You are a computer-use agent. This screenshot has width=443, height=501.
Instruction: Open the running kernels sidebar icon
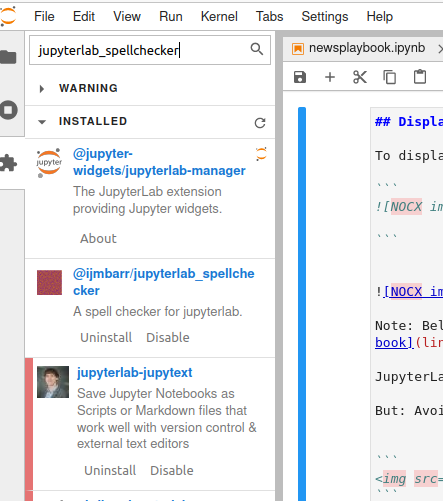[x=9, y=110]
